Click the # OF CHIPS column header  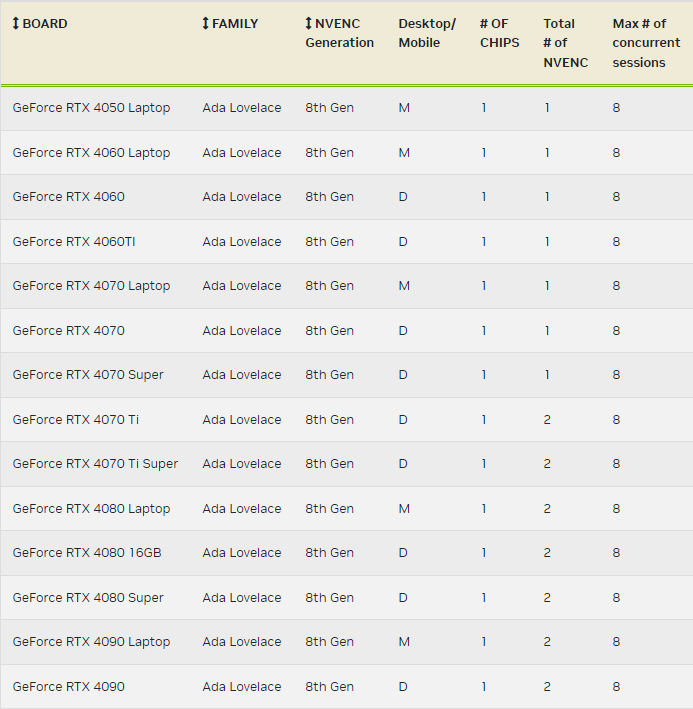[x=500, y=33]
